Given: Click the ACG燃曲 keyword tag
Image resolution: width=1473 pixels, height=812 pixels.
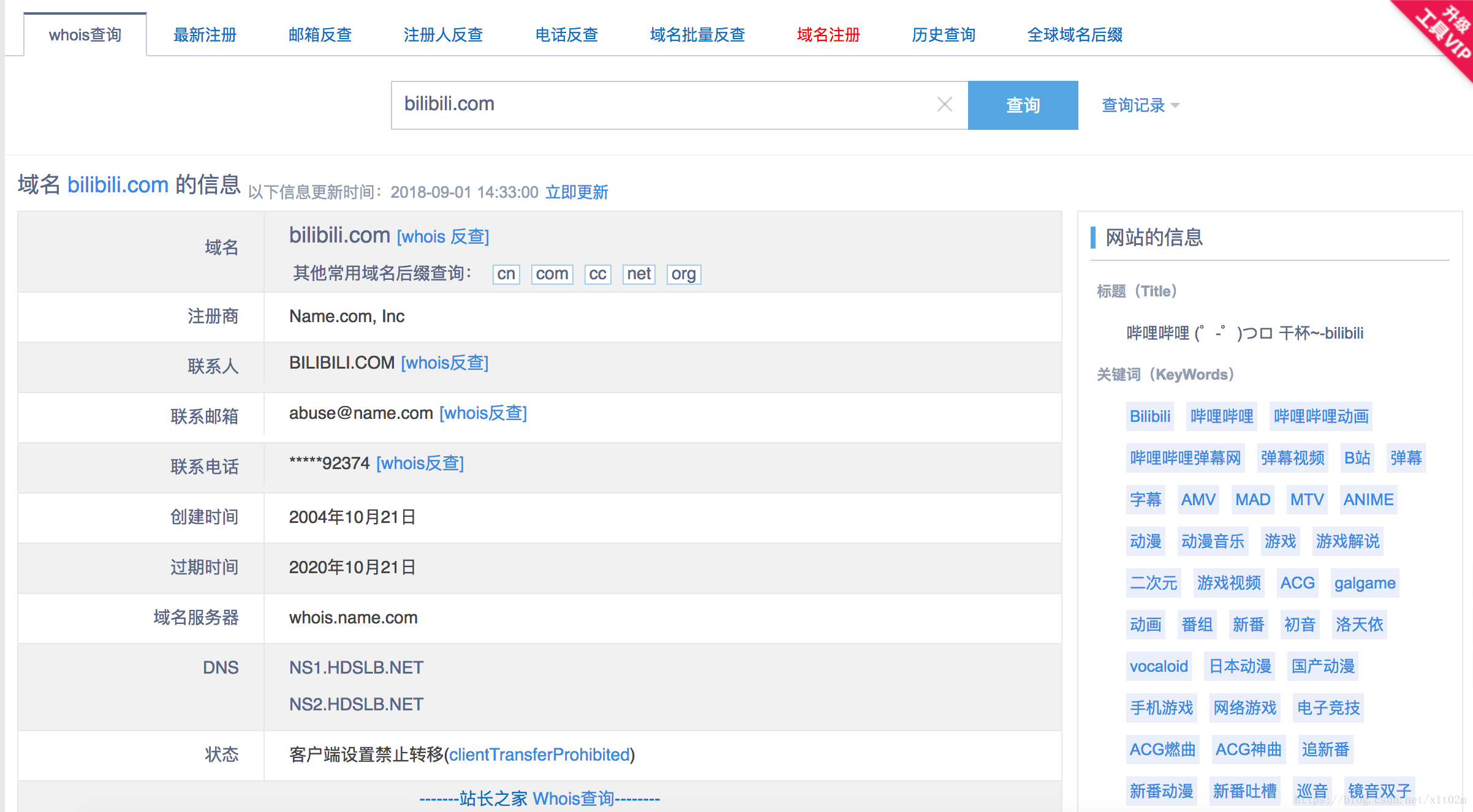Looking at the screenshot, I should pos(1162,750).
